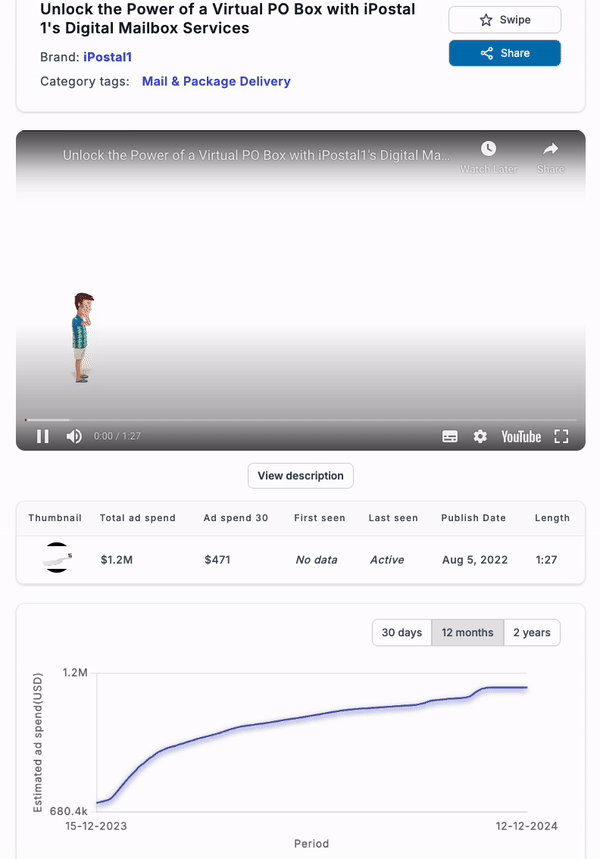
Task: Open the video player's Share arrow
Action: point(551,157)
